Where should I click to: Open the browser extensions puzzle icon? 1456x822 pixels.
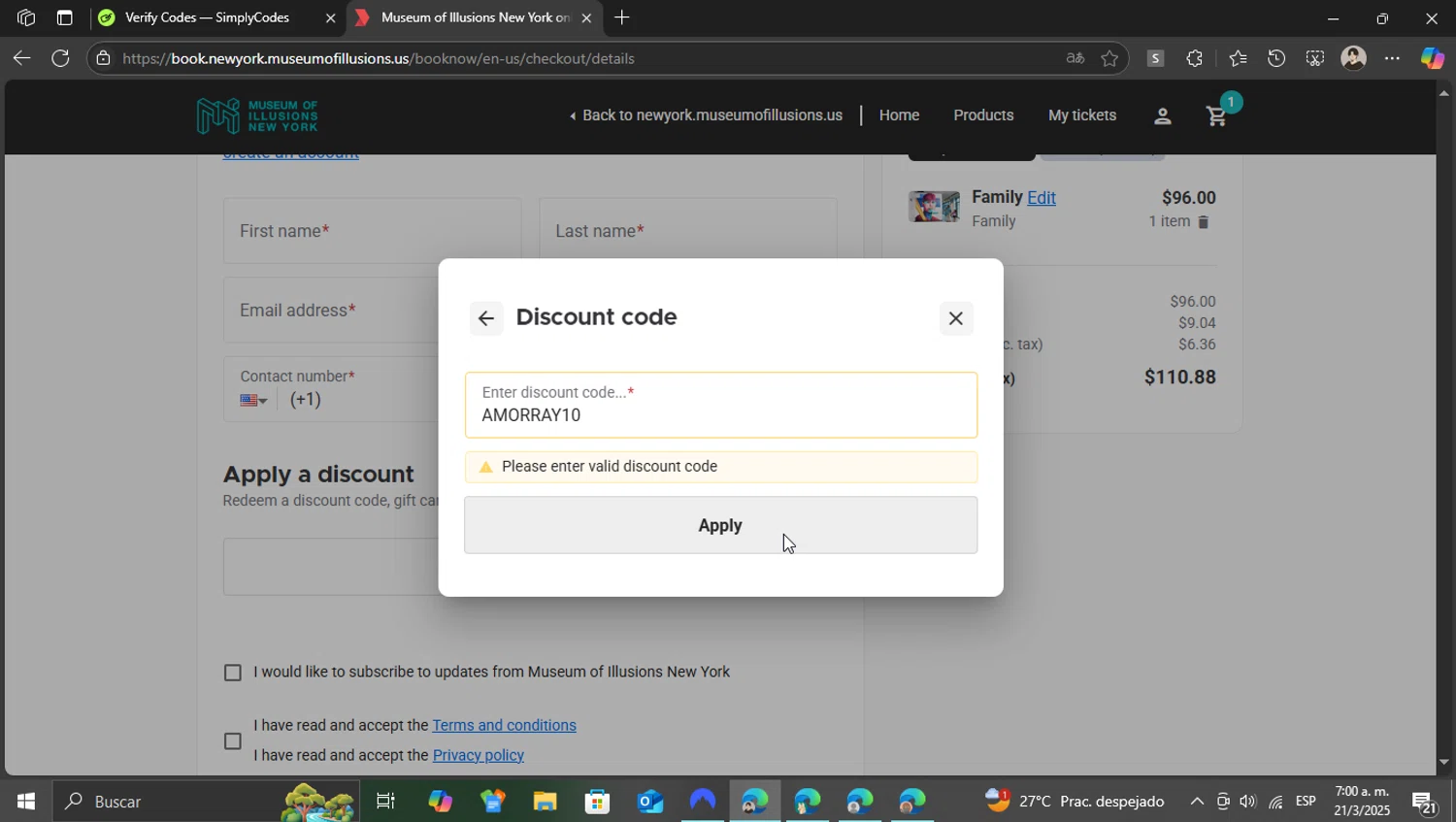[x=1194, y=58]
